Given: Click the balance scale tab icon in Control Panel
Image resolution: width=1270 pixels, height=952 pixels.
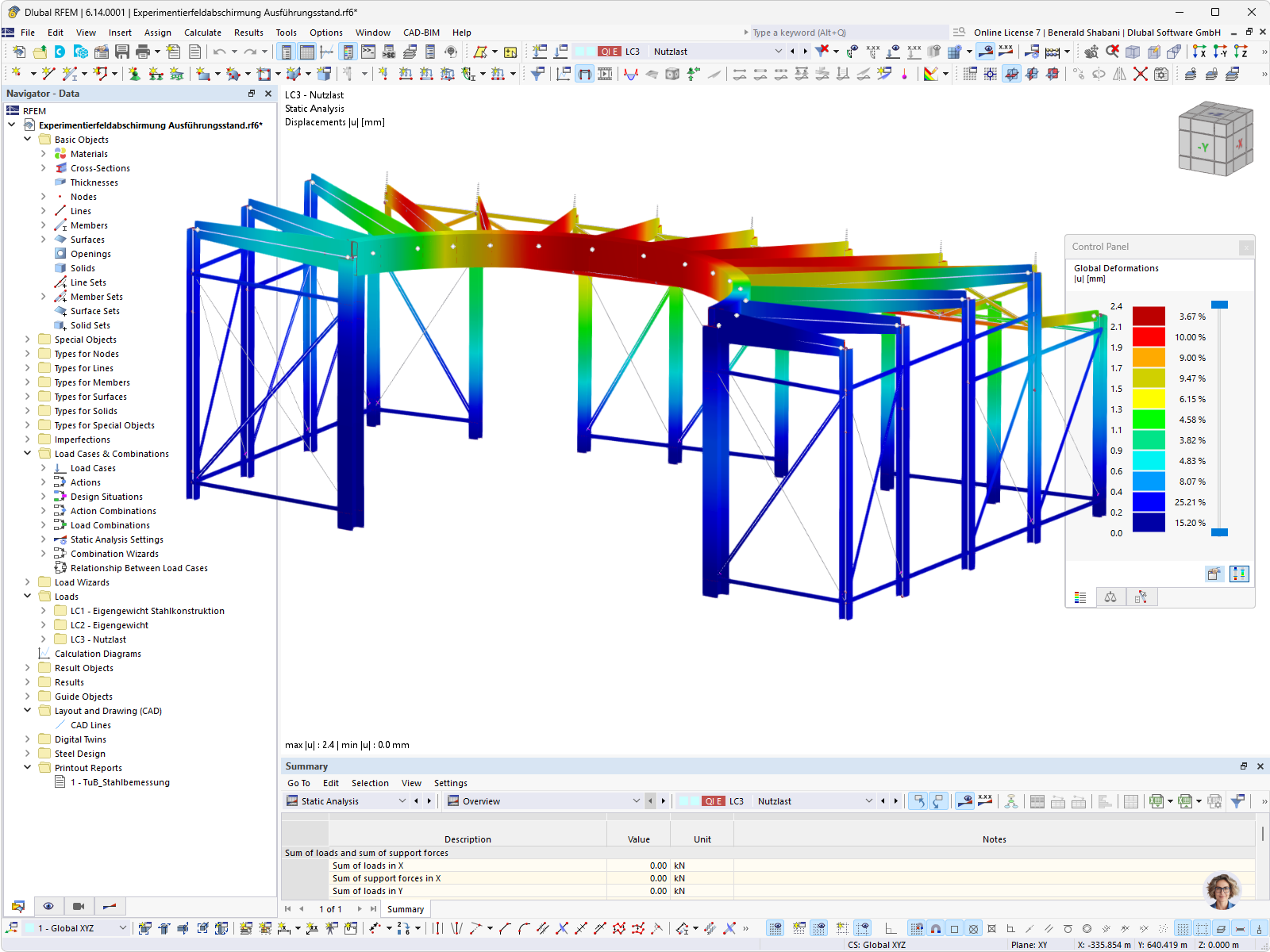Looking at the screenshot, I should (x=1110, y=597).
